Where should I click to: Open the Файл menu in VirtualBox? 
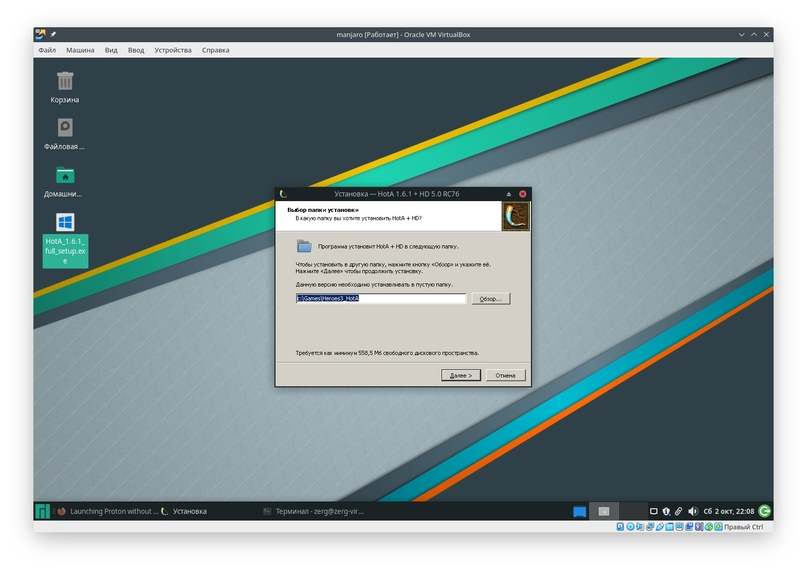(x=47, y=50)
